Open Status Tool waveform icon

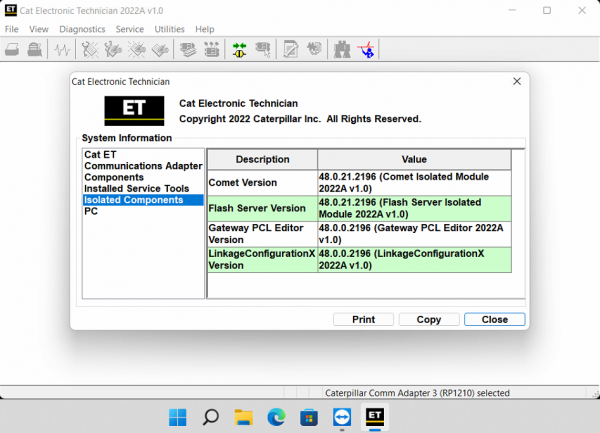[62, 49]
